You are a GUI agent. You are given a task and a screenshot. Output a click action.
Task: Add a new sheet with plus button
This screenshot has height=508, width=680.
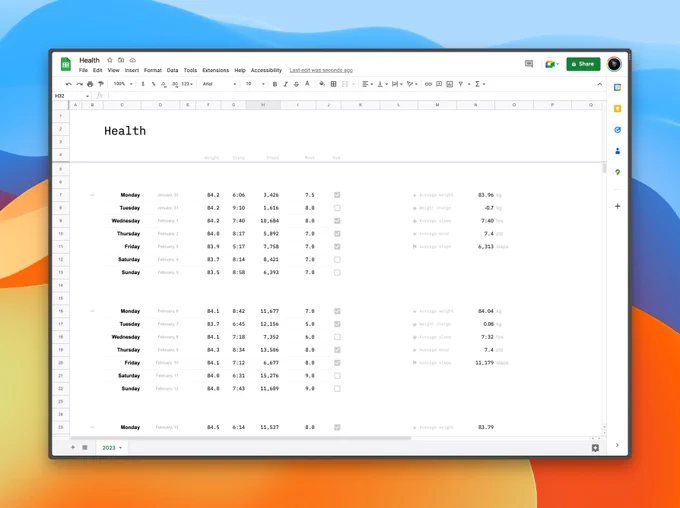(x=73, y=447)
